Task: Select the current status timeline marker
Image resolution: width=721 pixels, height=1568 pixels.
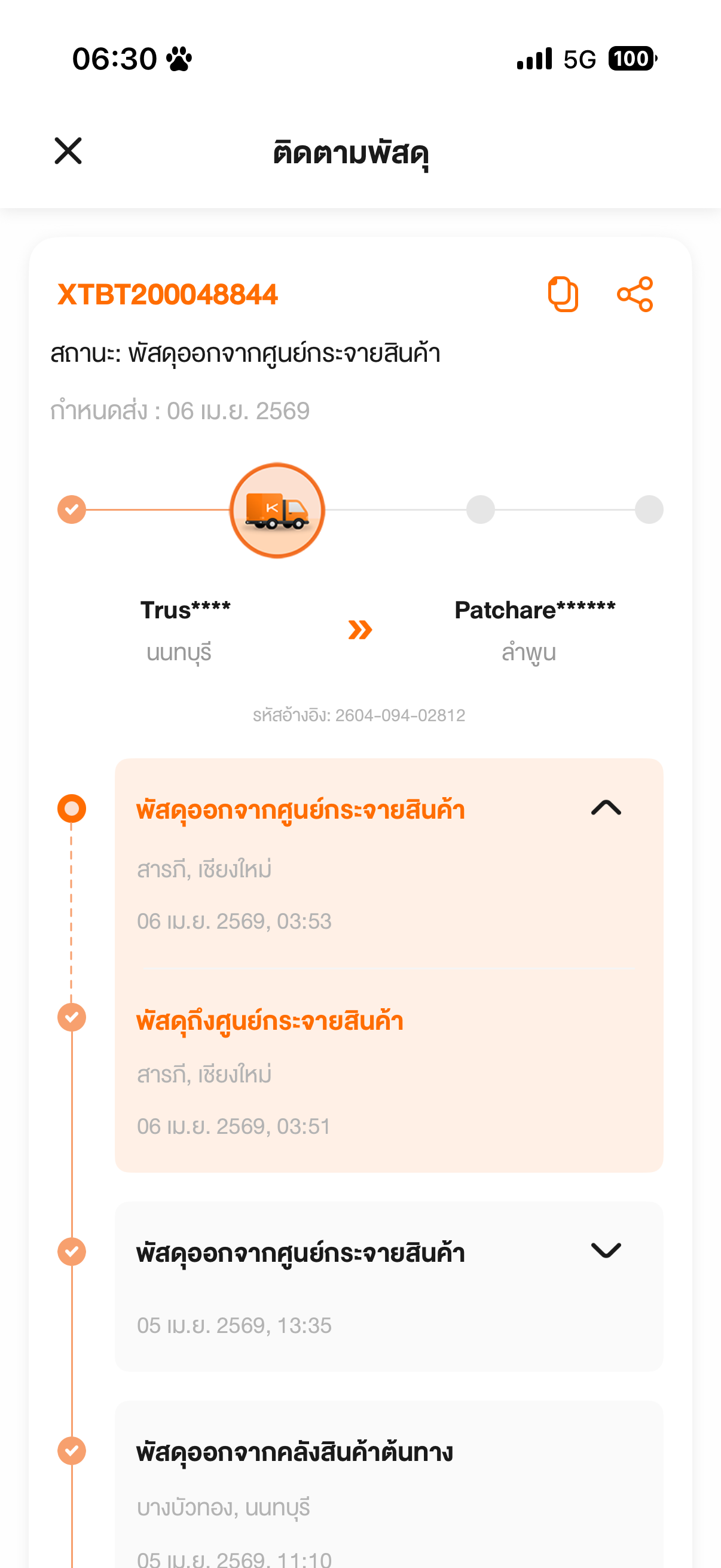Action: [x=72, y=809]
